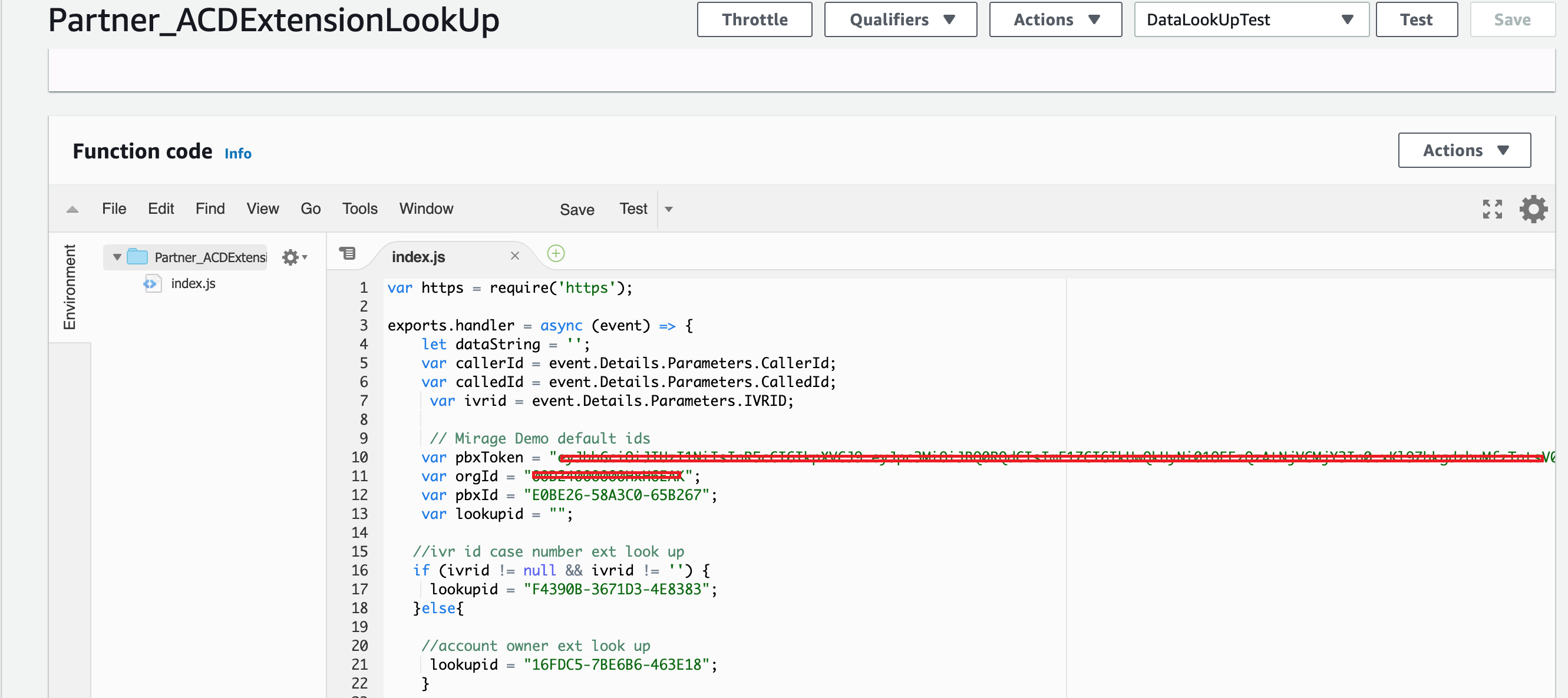Open tab list icon beside index.js

348,253
